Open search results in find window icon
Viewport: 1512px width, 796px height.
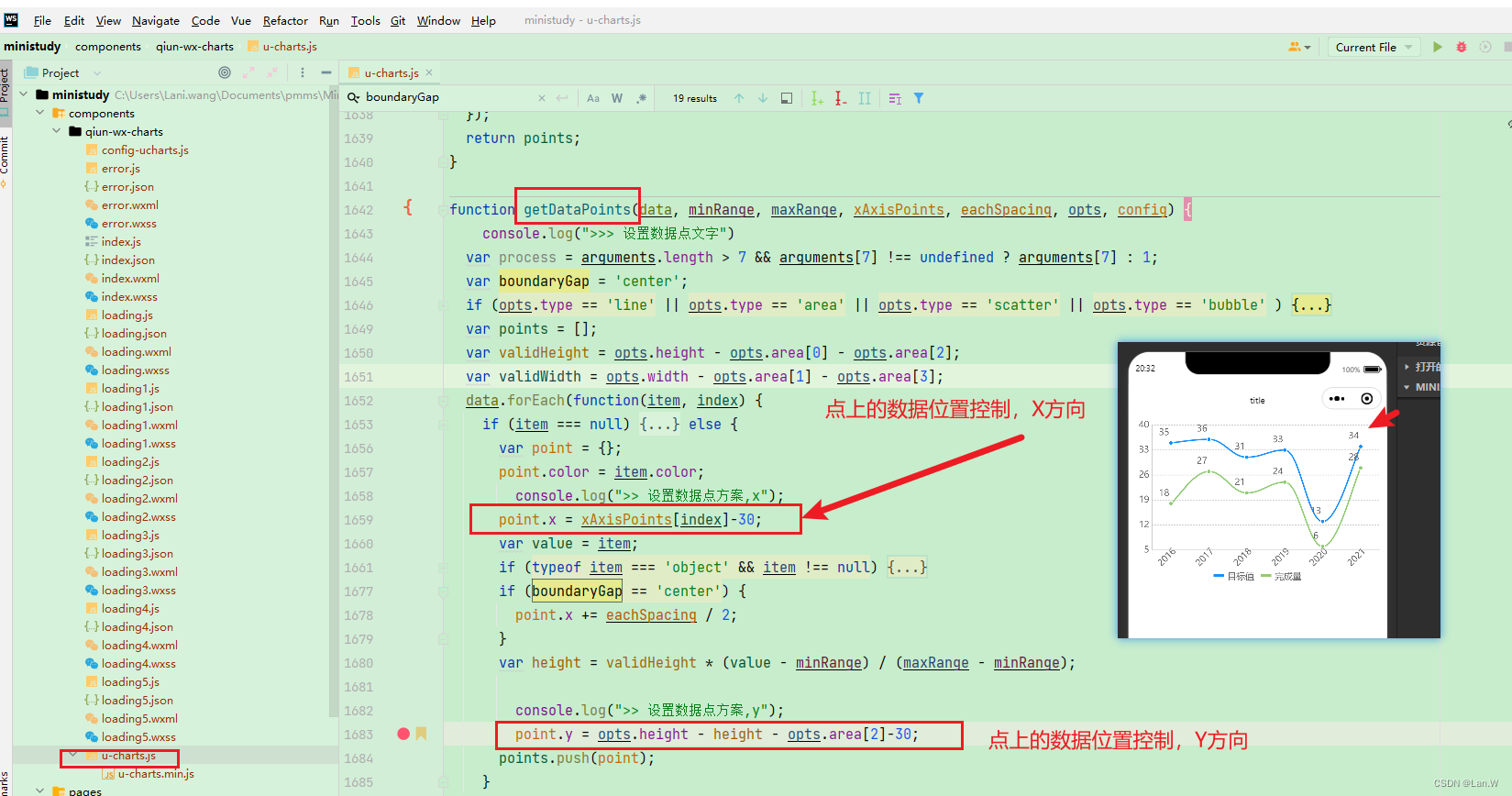(787, 98)
